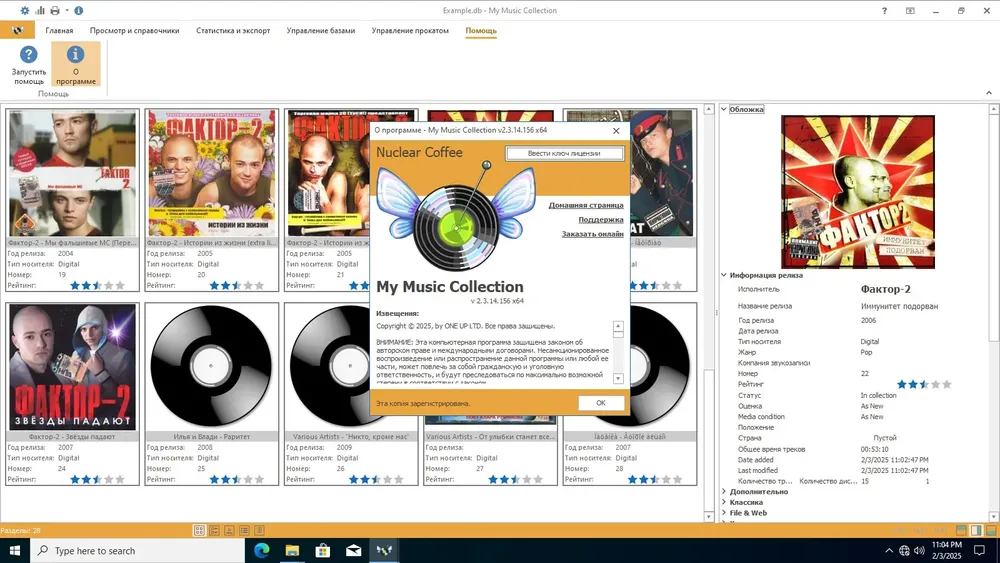
Task: Click the Запустить помощь ribbon icon
Action: click(29, 64)
